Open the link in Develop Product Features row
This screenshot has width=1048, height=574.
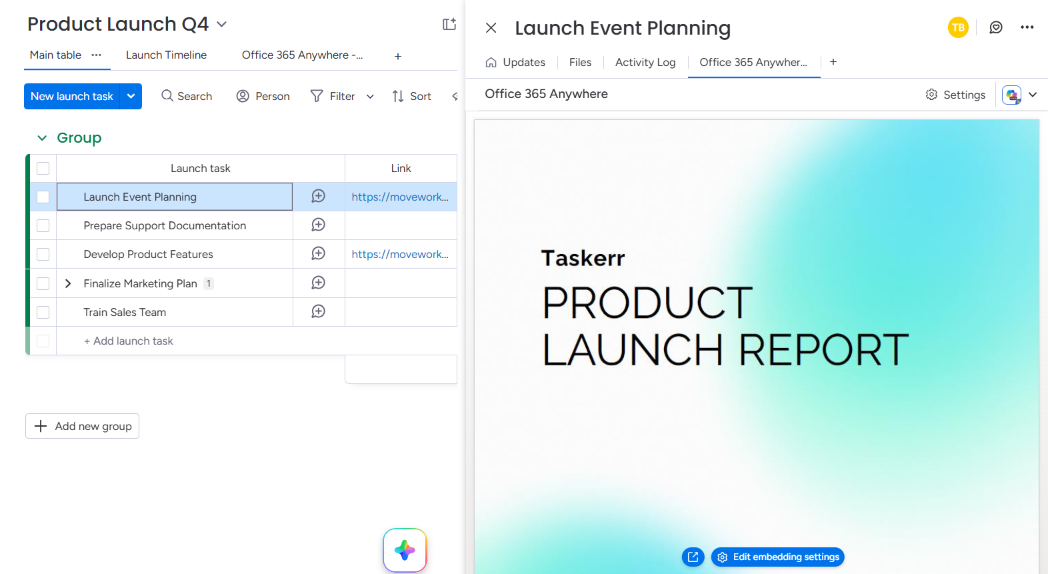click(x=400, y=255)
